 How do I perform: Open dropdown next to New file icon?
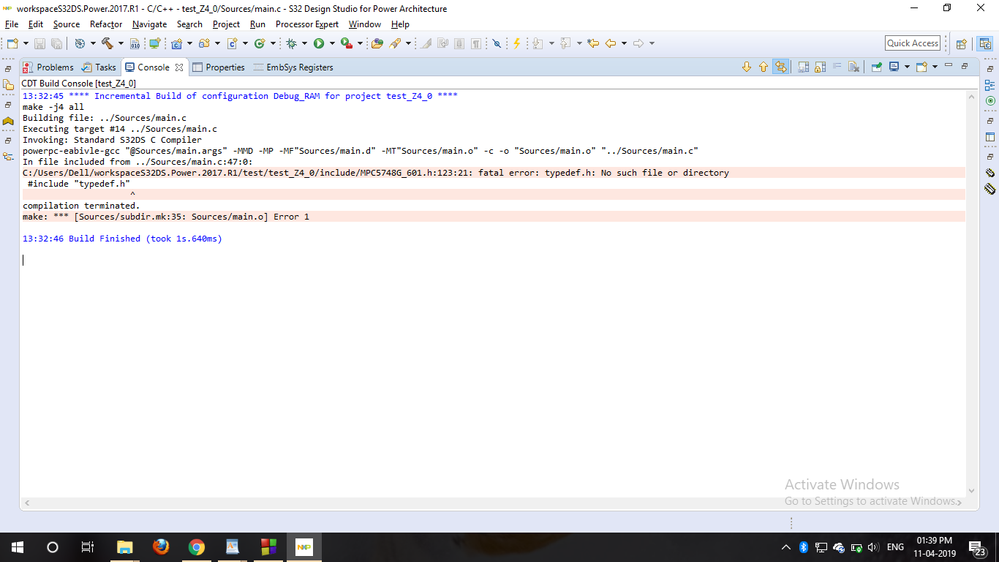coord(25,43)
